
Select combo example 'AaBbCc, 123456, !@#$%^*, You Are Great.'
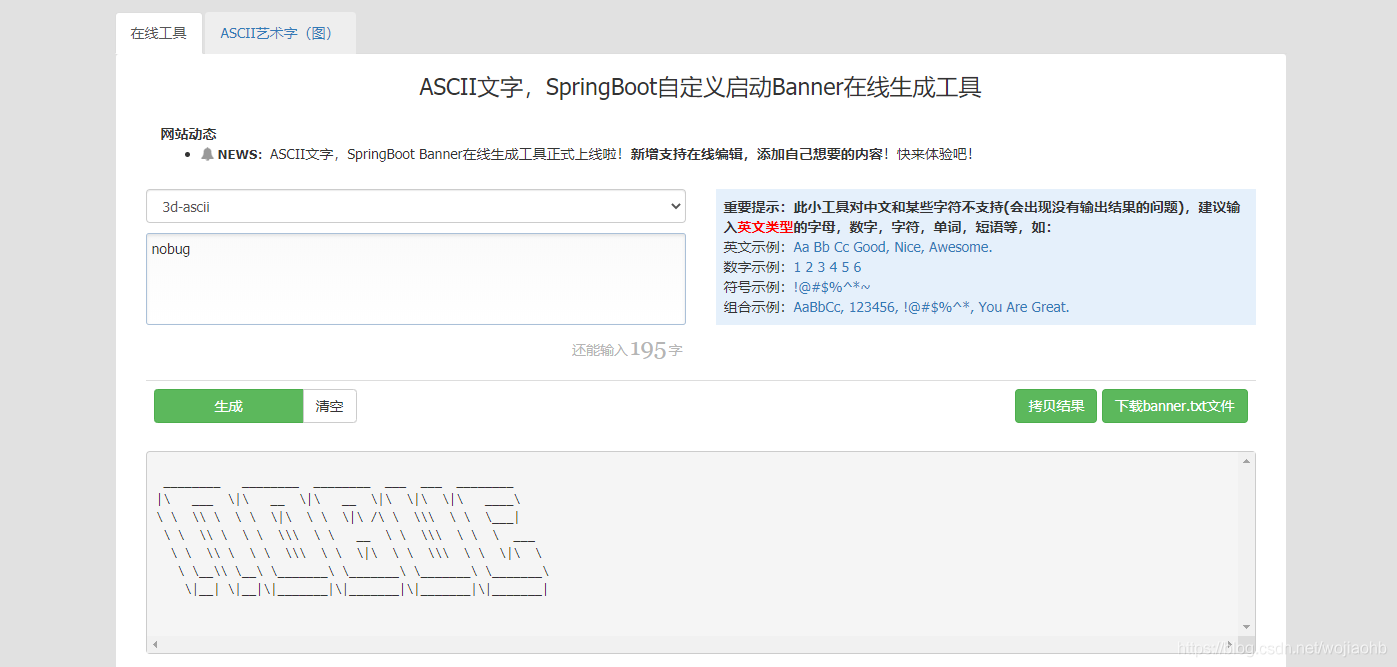(x=931, y=307)
